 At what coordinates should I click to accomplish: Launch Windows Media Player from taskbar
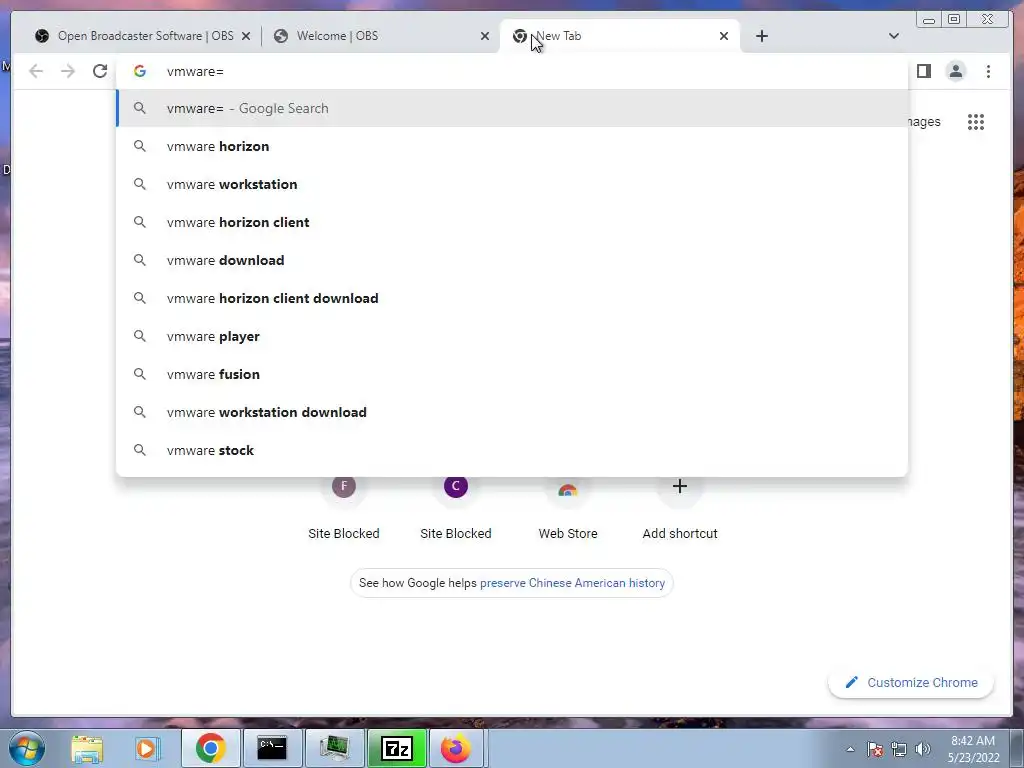(x=147, y=748)
